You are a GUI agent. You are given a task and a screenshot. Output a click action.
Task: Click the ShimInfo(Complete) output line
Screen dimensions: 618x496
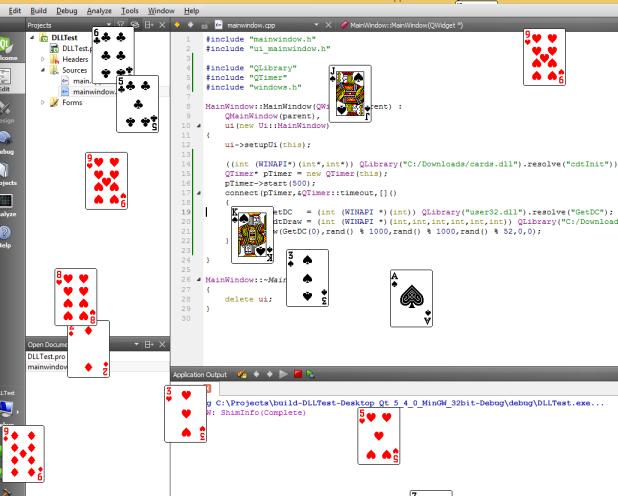[x=263, y=412]
